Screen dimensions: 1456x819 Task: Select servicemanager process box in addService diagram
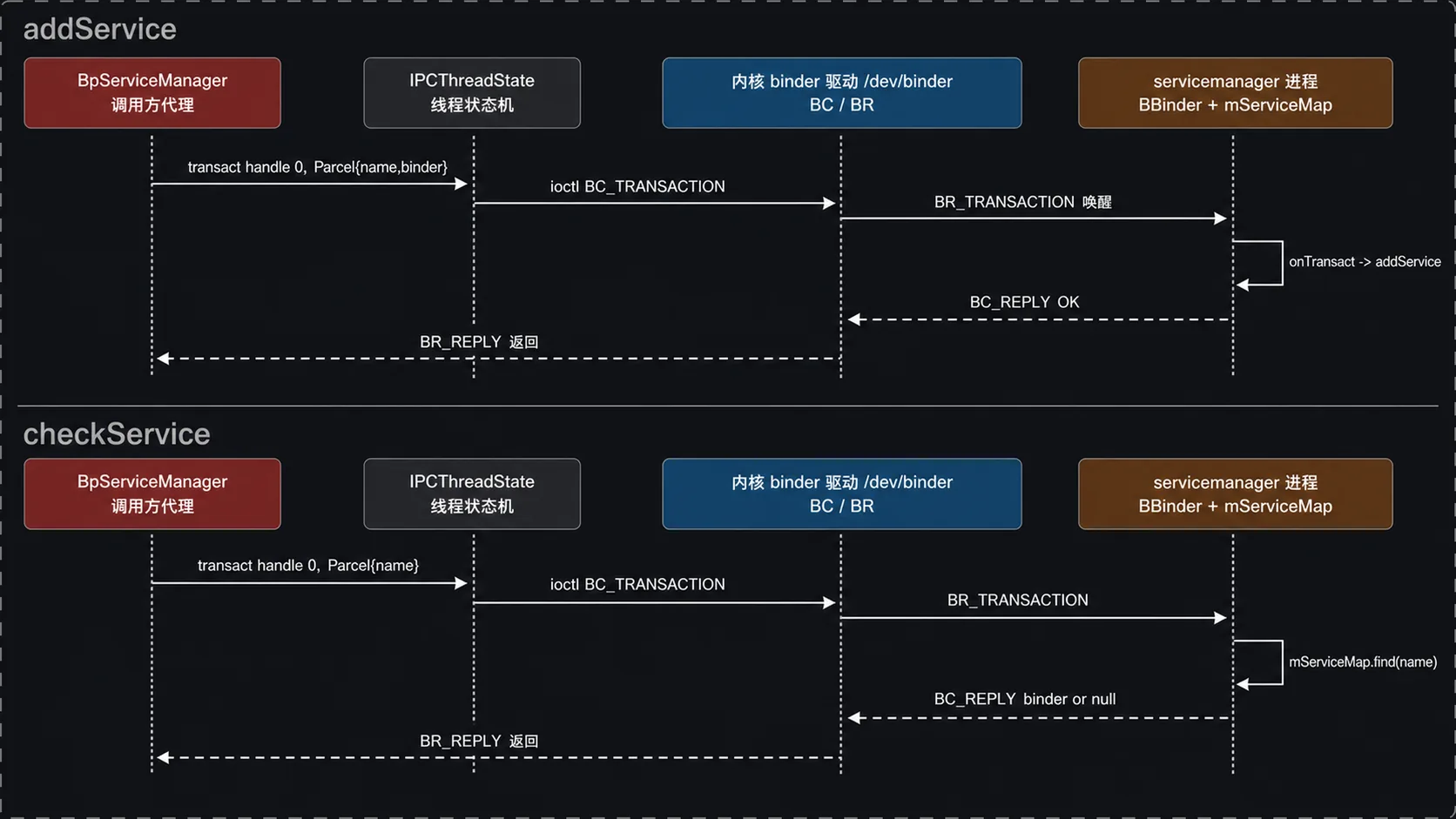[x=1236, y=93]
